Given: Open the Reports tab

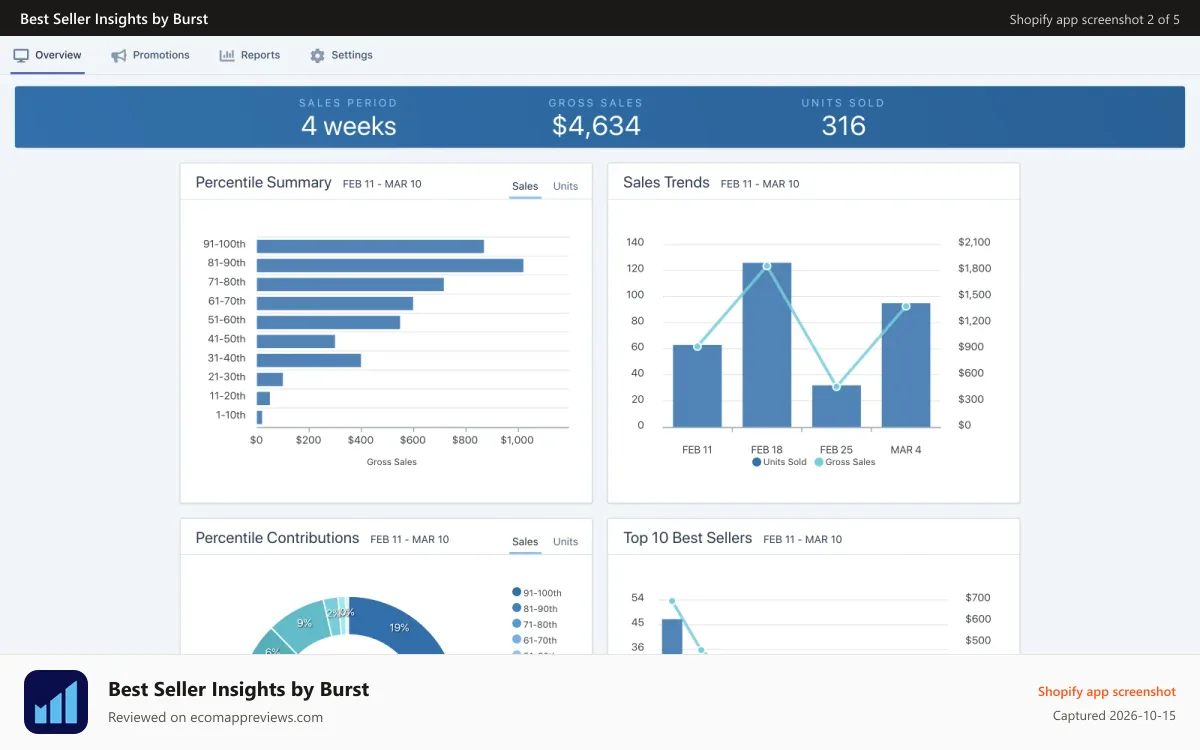Looking at the screenshot, I should (249, 55).
